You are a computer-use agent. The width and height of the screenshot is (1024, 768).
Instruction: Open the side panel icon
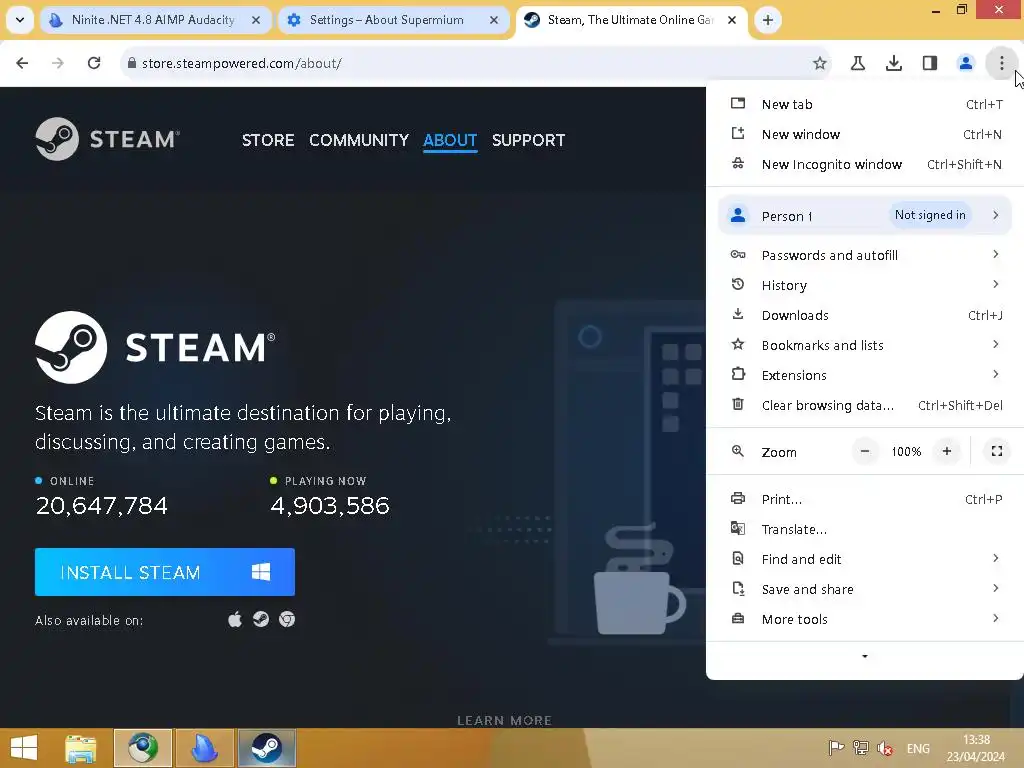point(930,63)
